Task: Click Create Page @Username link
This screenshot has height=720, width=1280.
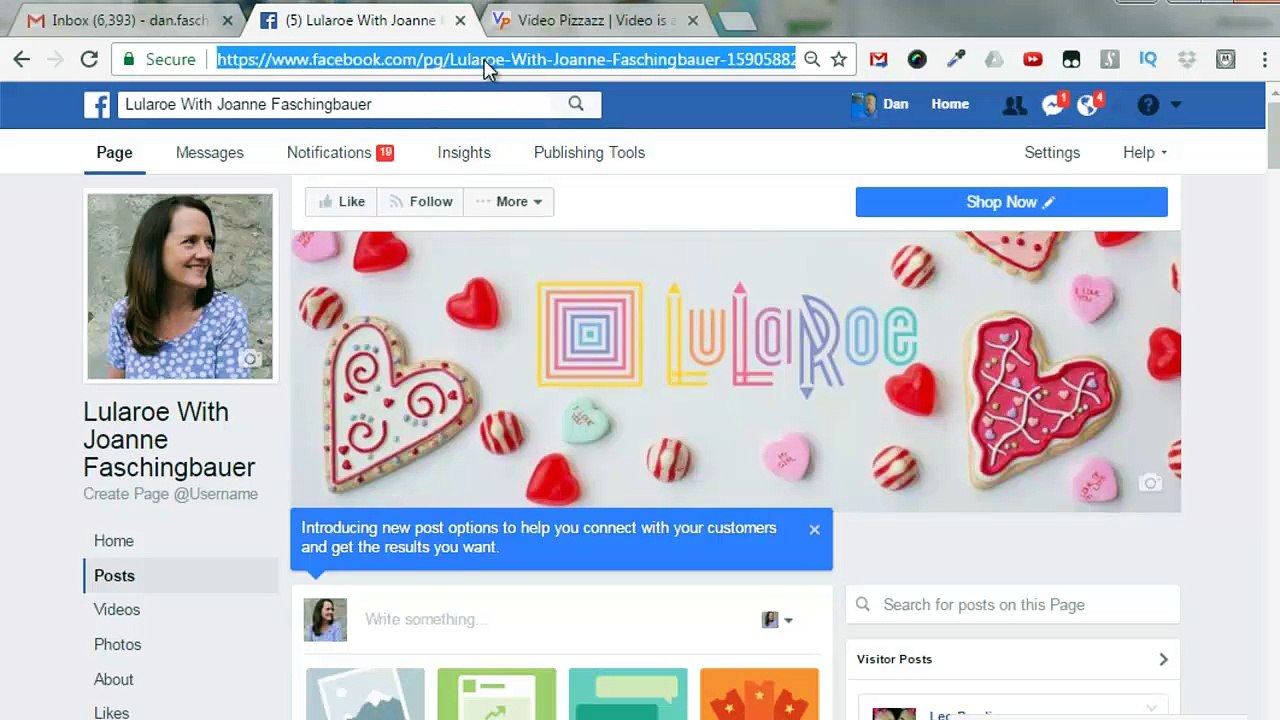Action: point(170,494)
